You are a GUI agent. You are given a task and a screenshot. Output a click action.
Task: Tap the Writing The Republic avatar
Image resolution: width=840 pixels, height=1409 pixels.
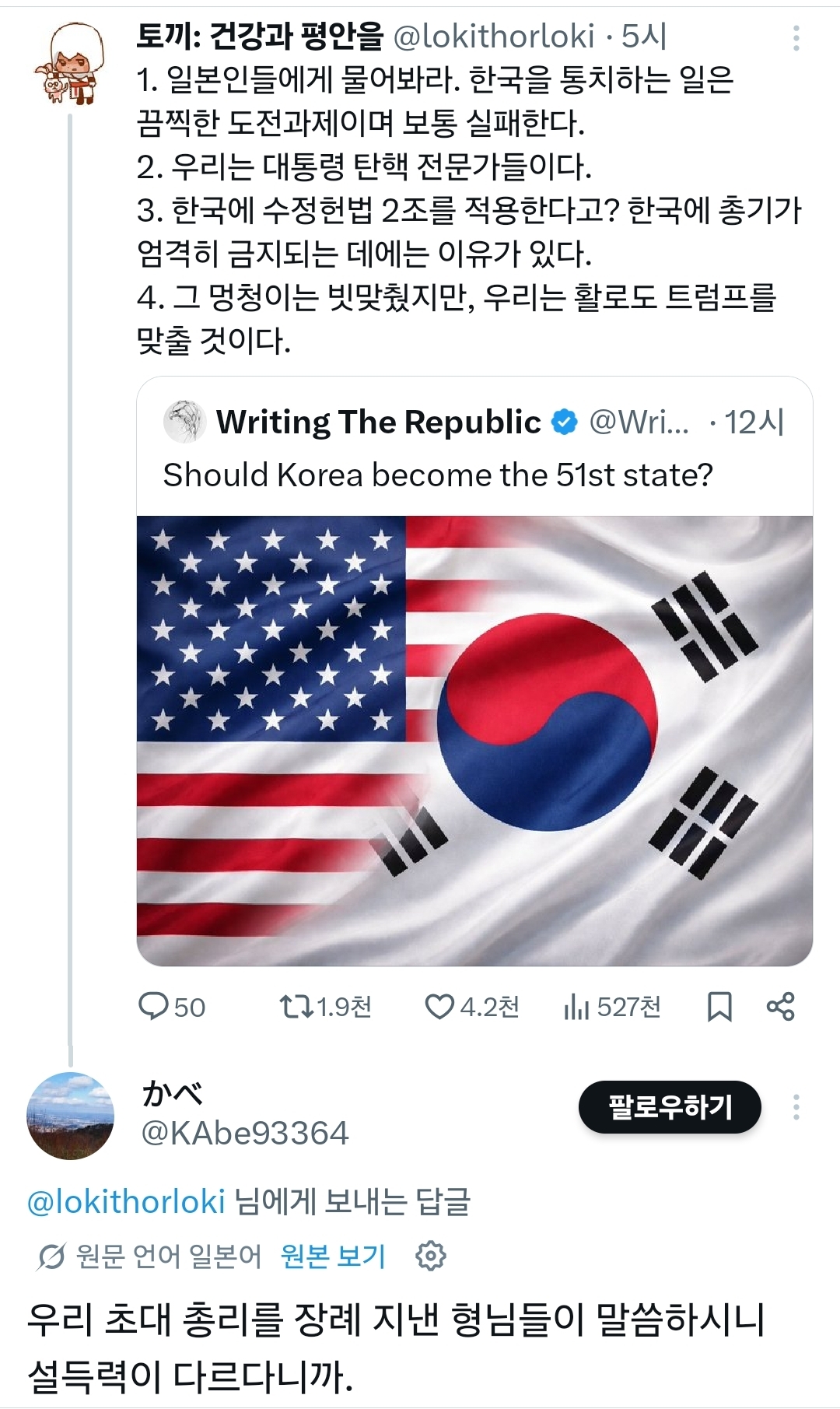(x=184, y=422)
